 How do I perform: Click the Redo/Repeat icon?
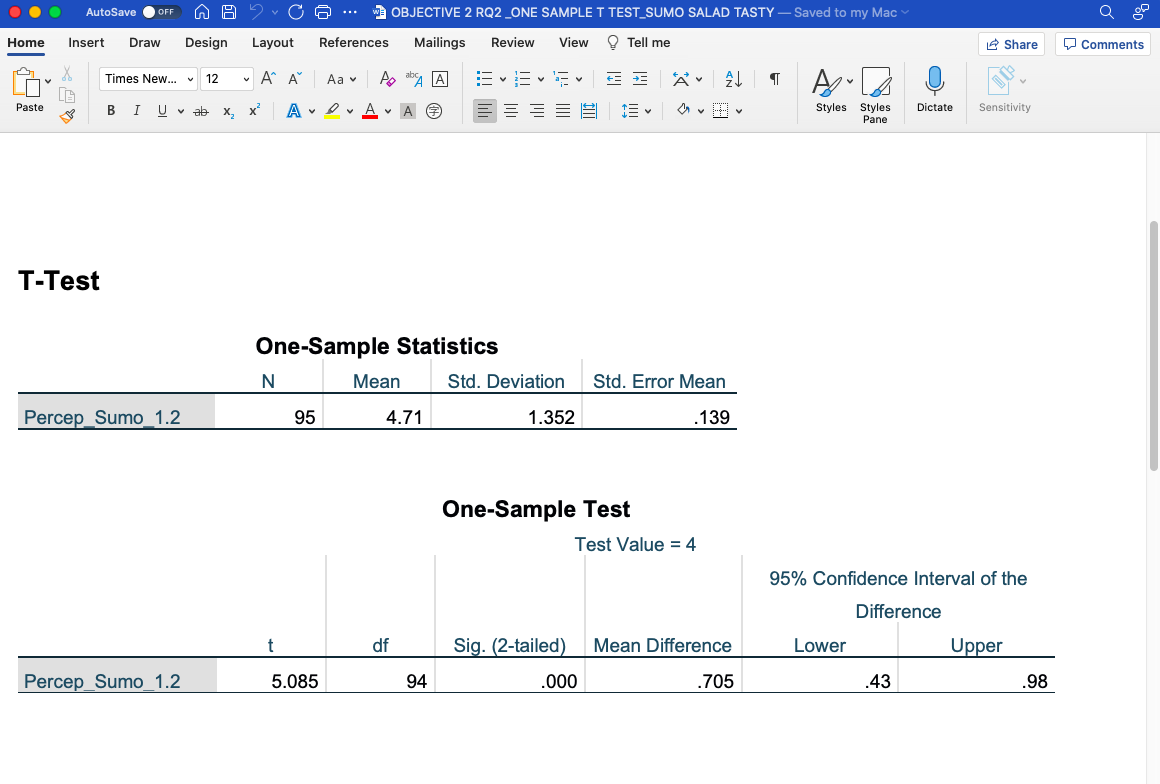296,12
